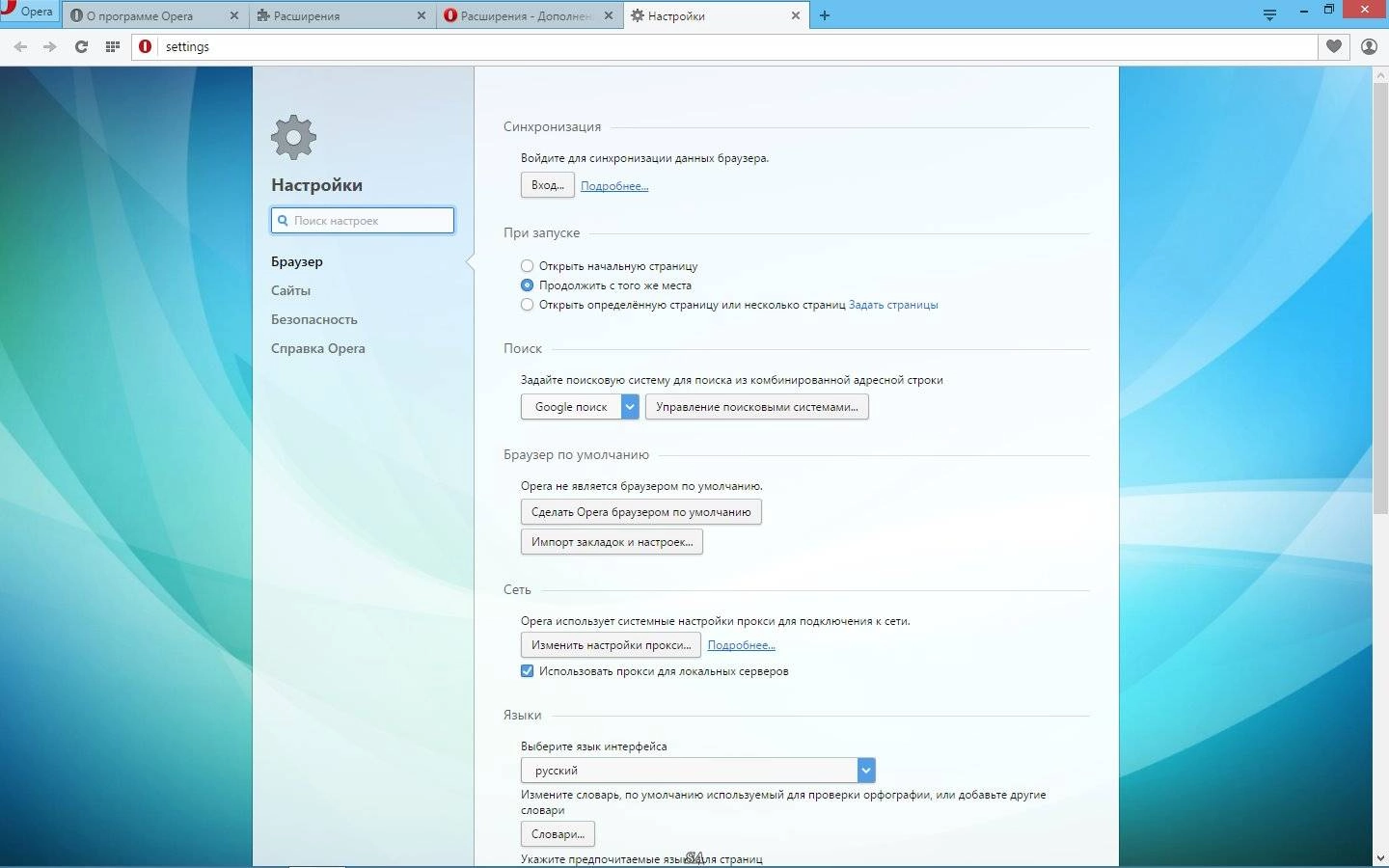
Task: Click the 'Поиск настроек' search field
Action: [x=363, y=220]
